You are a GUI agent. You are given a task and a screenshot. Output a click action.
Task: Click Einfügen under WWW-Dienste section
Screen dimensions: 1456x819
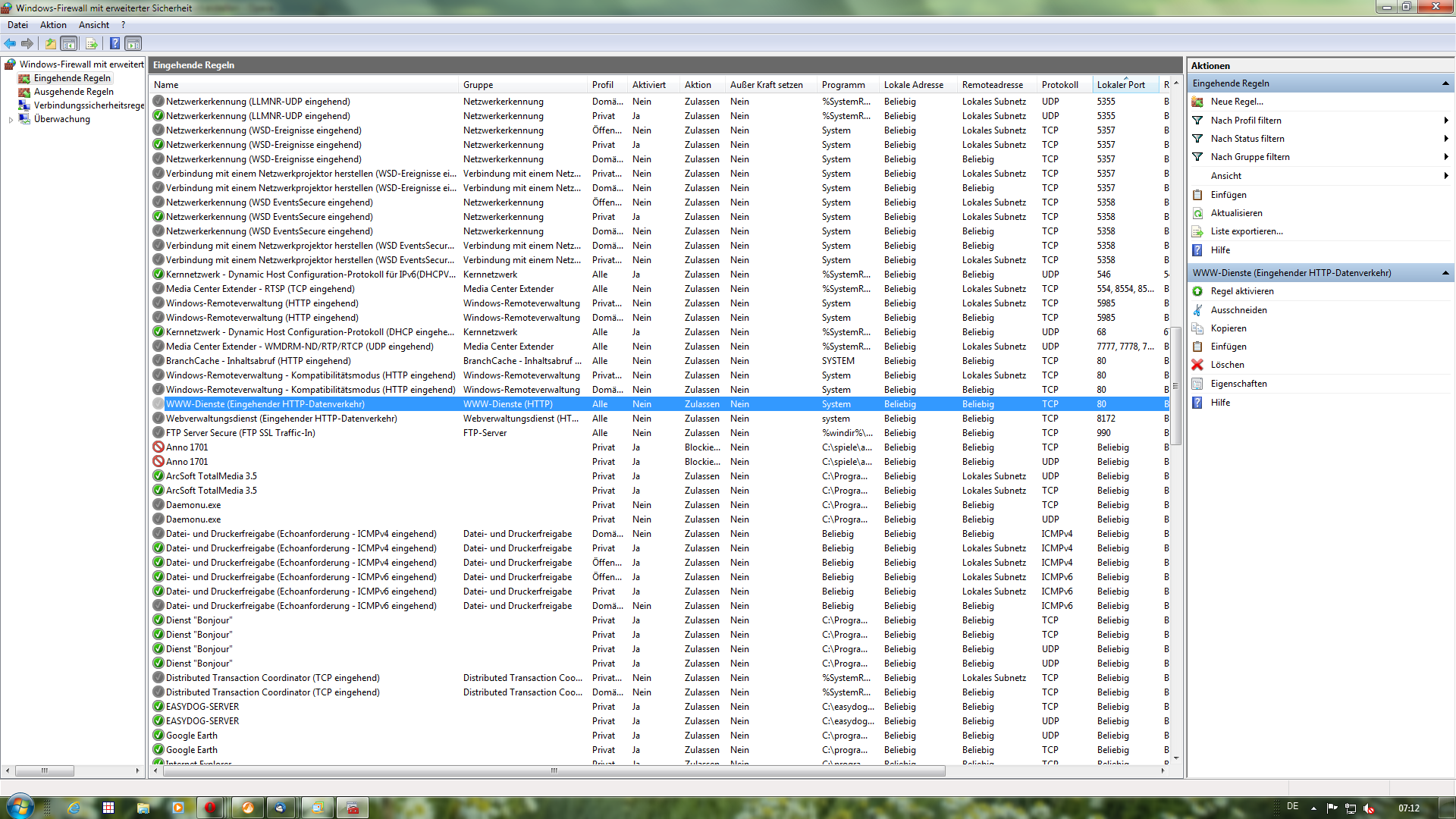click(x=1228, y=347)
